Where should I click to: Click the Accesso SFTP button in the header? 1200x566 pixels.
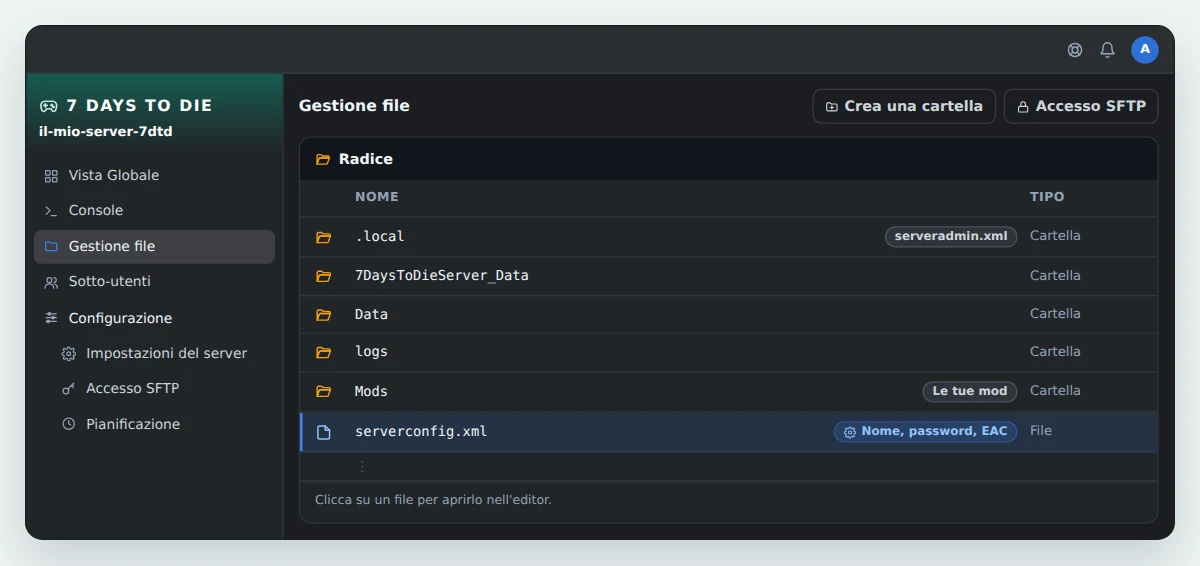pyautogui.click(x=1081, y=106)
